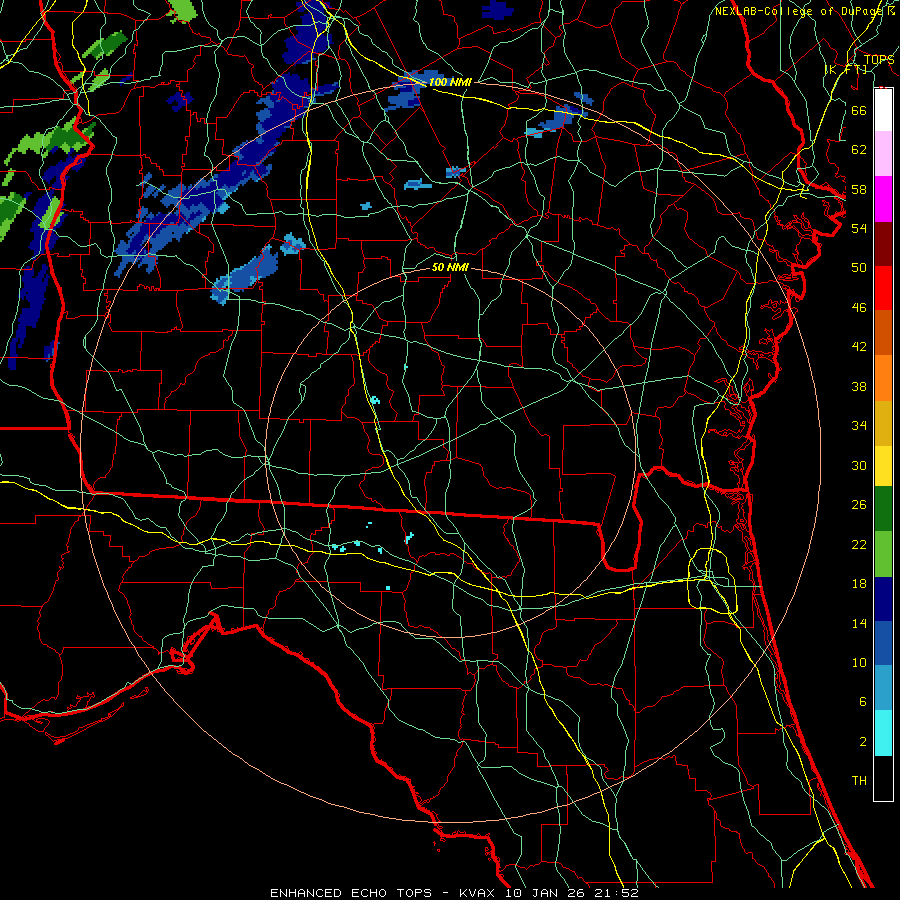This screenshot has width=900, height=900.
Task: Click the 66 legend label
Action: [x=859, y=110]
